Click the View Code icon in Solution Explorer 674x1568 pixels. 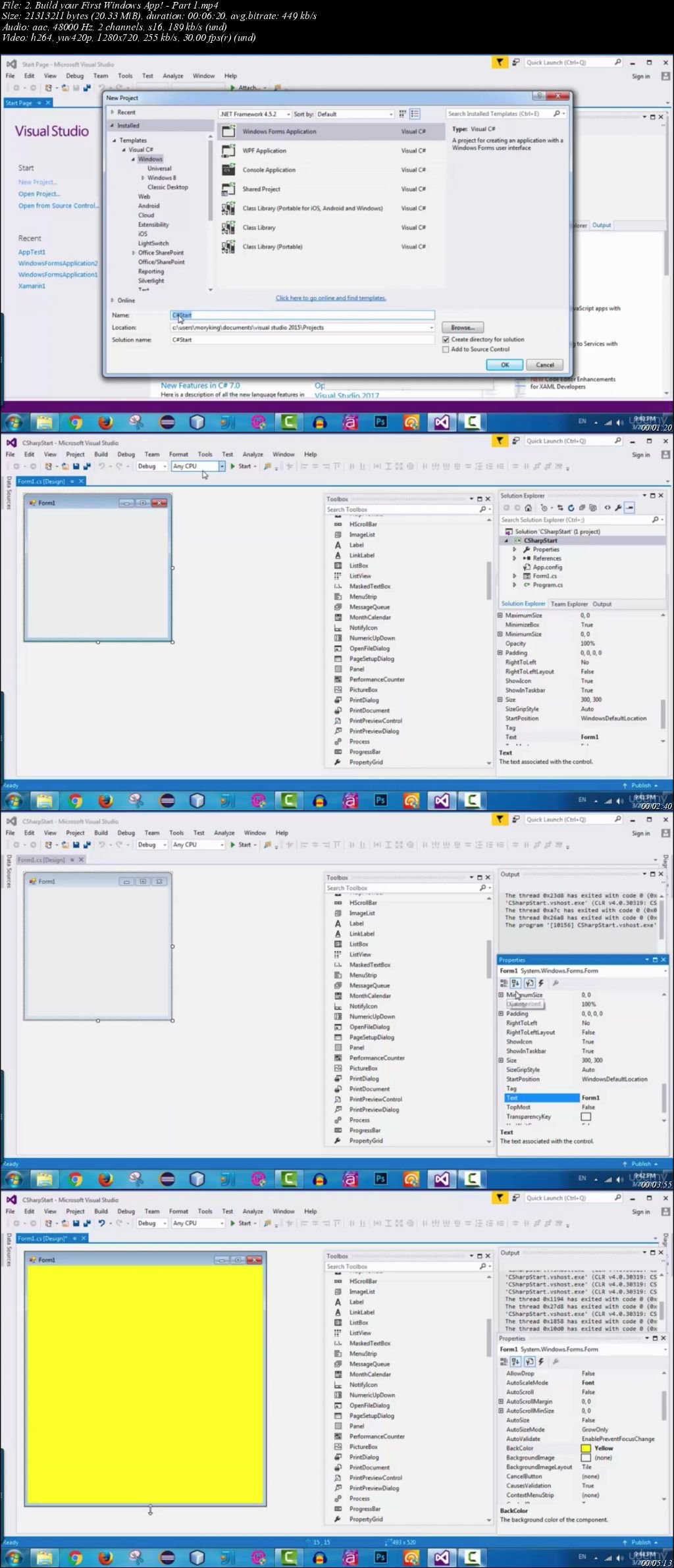pyautogui.click(x=608, y=508)
